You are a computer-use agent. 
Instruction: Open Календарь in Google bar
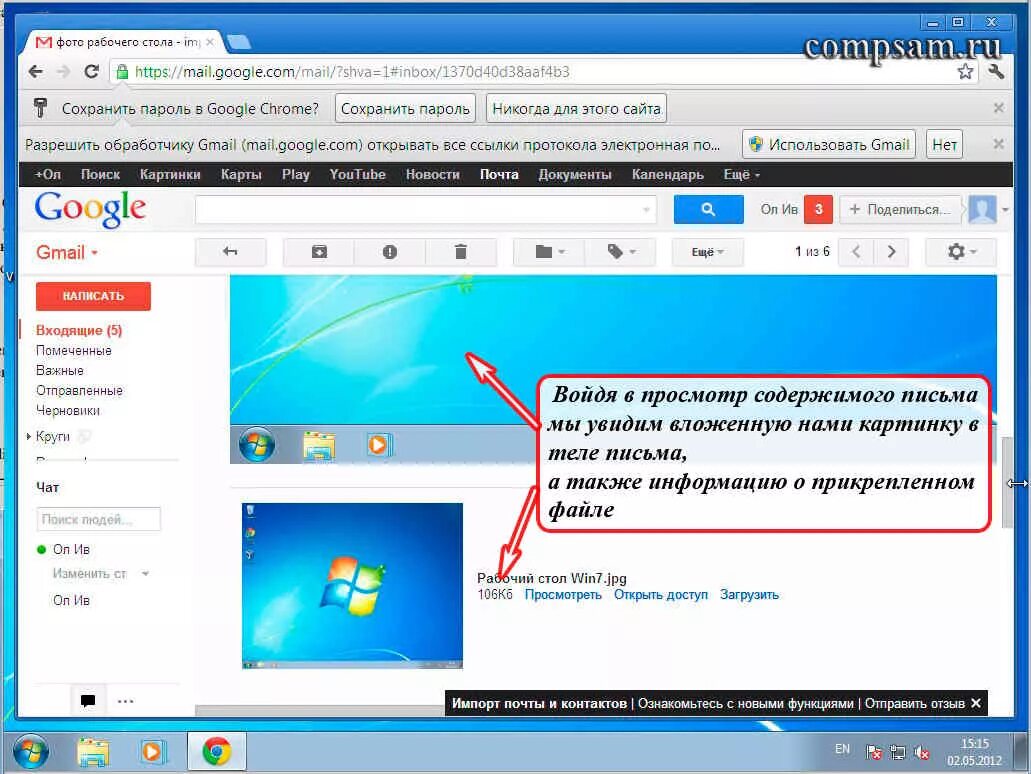pos(667,174)
